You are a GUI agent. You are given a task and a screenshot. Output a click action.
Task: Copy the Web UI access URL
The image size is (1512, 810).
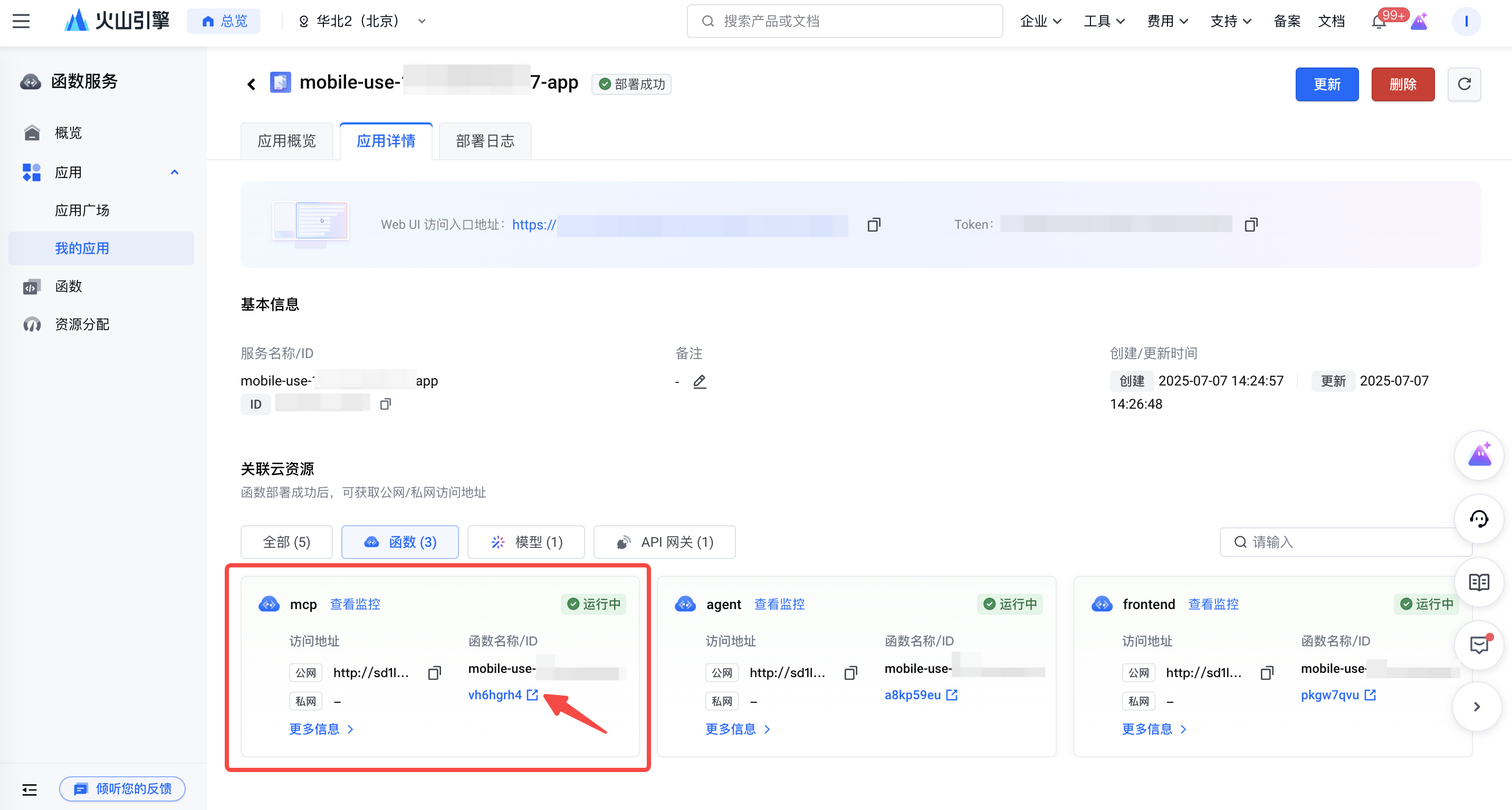pyautogui.click(x=874, y=225)
